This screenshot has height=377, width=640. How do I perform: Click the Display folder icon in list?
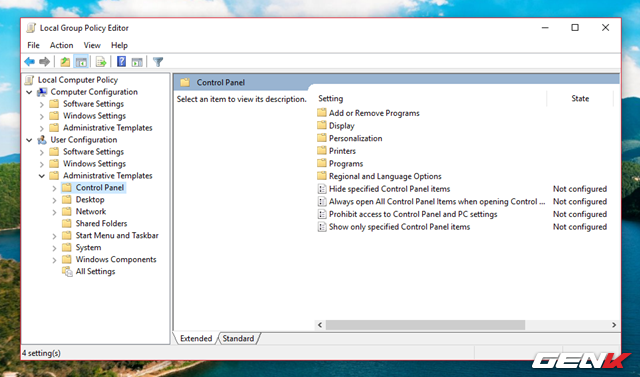pyautogui.click(x=322, y=126)
